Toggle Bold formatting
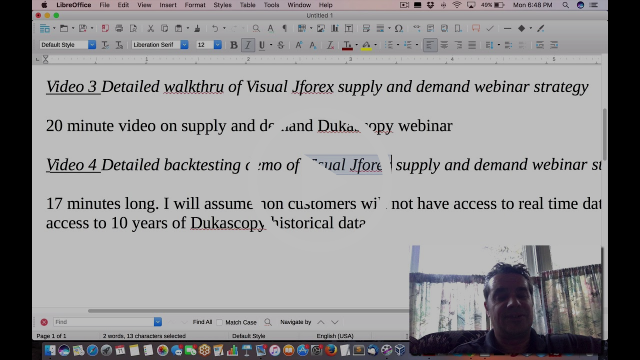This screenshot has width=640, height=360. point(233,45)
